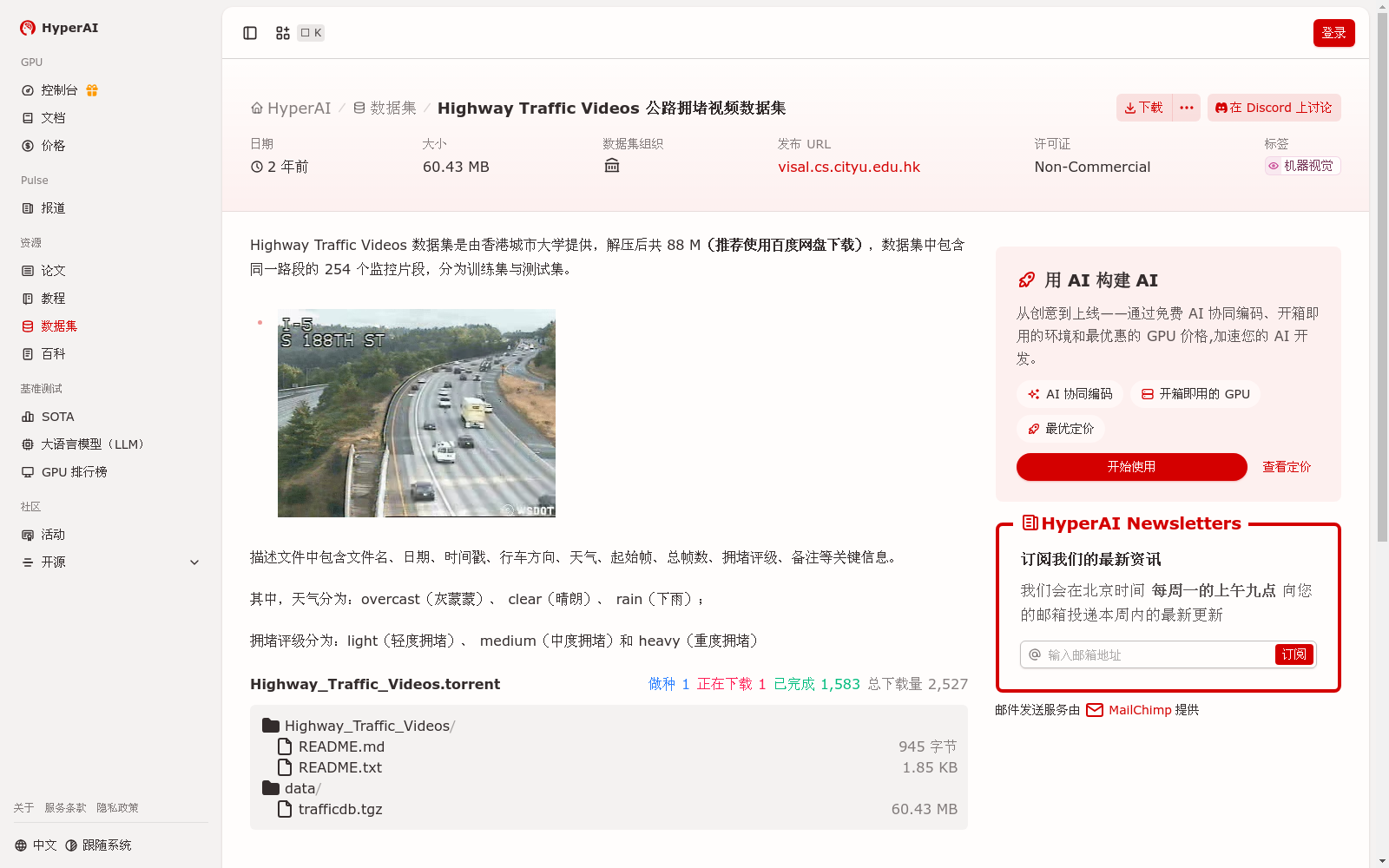Click the Highway_Traffic_Videos.torrent title
This screenshot has height=868, width=1389.
(x=375, y=684)
